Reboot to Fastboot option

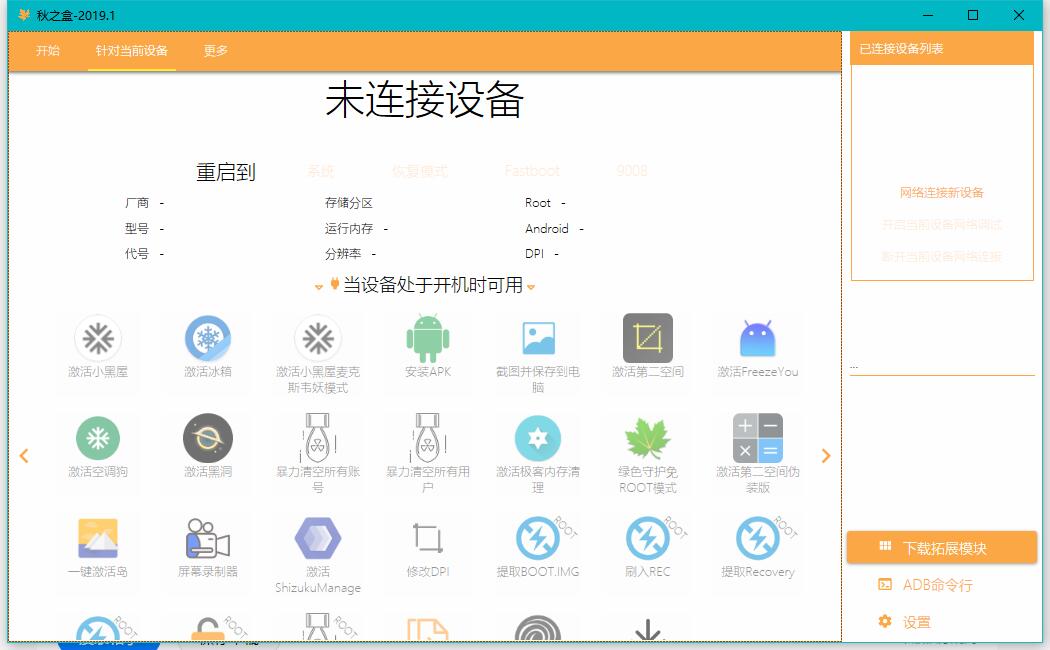[532, 171]
